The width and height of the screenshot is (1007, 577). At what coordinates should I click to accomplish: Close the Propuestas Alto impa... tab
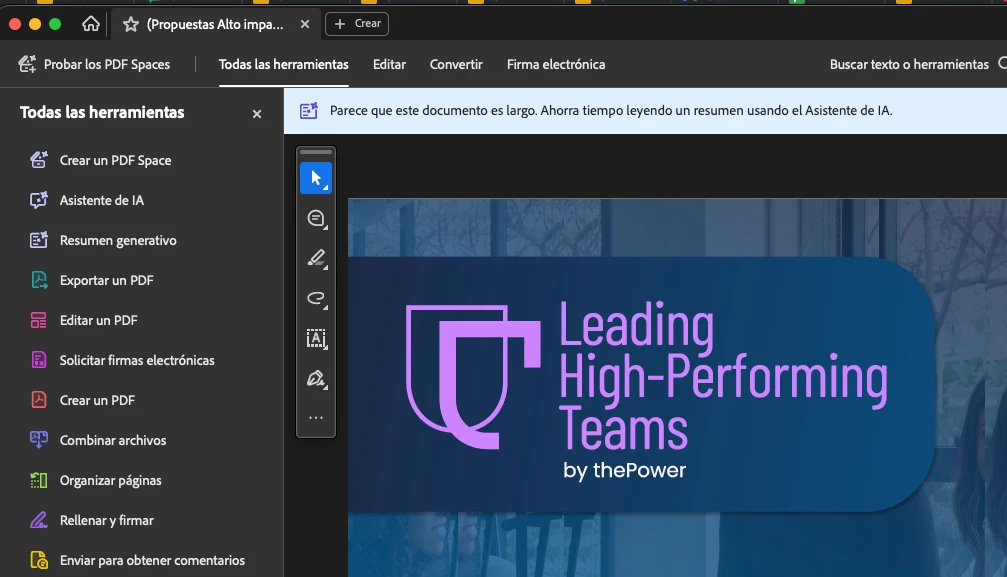305,24
